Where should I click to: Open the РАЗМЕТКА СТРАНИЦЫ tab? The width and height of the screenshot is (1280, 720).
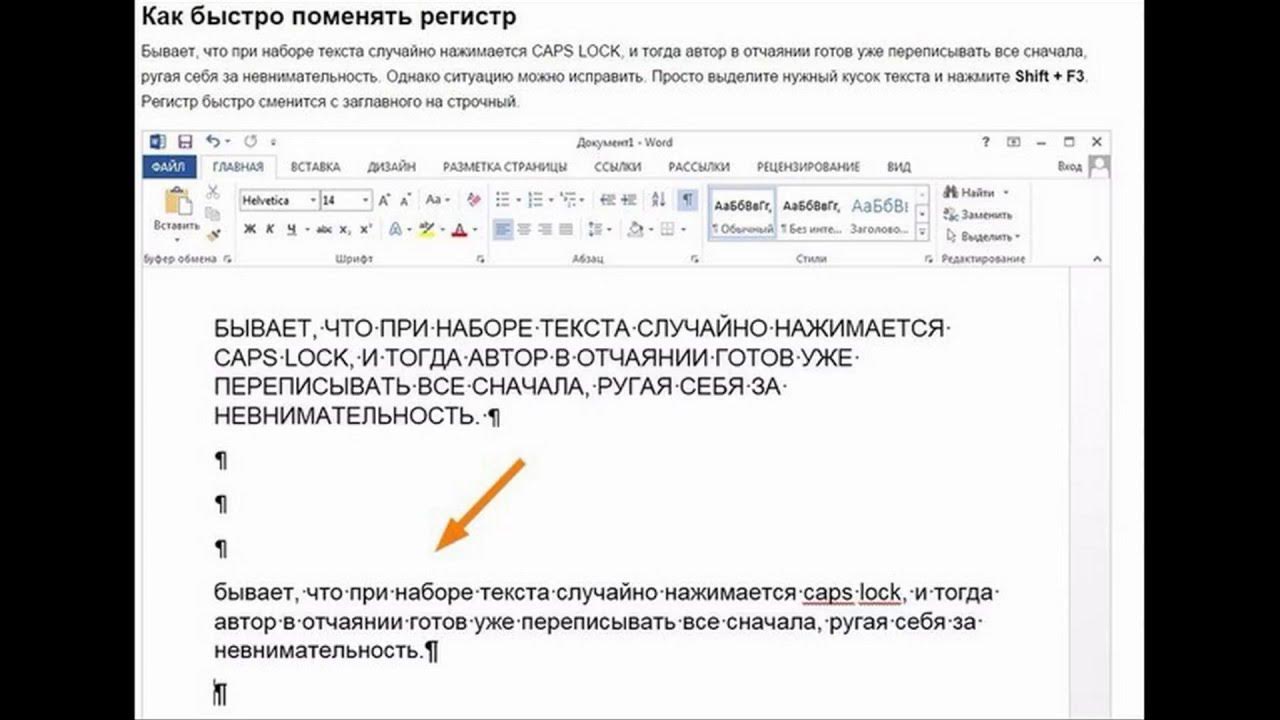[505, 167]
